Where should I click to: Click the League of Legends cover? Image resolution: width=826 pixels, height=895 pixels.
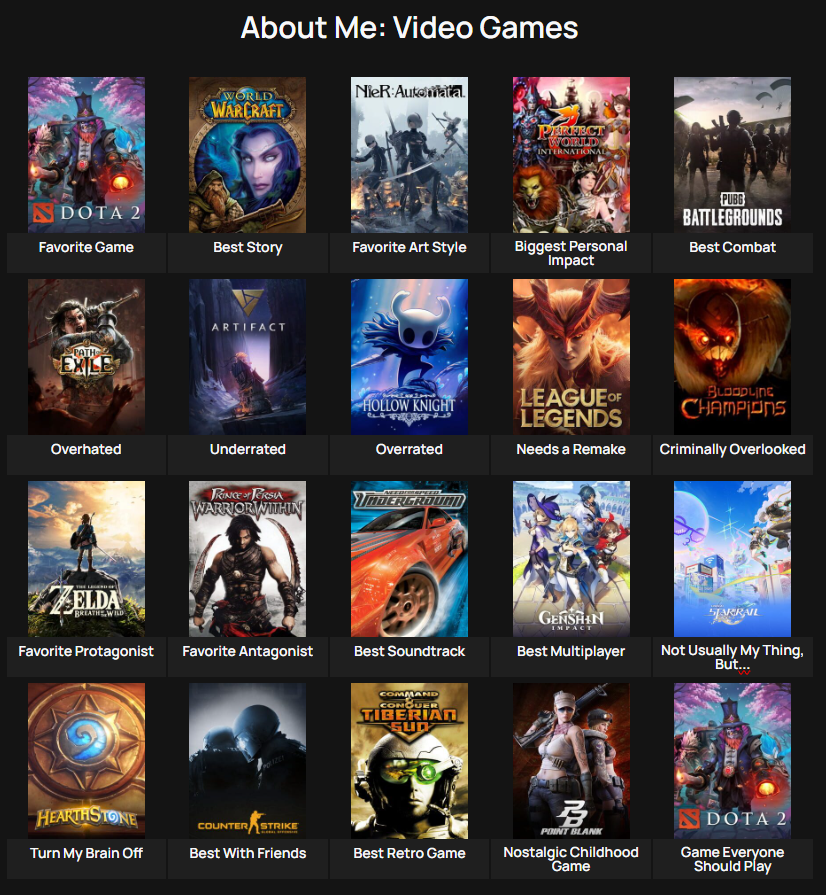(571, 357)
